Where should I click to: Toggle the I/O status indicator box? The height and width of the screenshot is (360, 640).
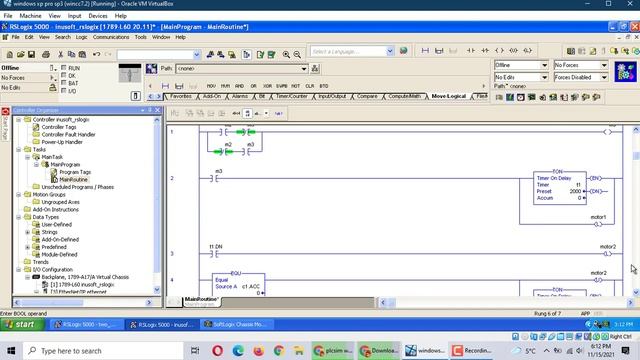[x=64, y=91]
